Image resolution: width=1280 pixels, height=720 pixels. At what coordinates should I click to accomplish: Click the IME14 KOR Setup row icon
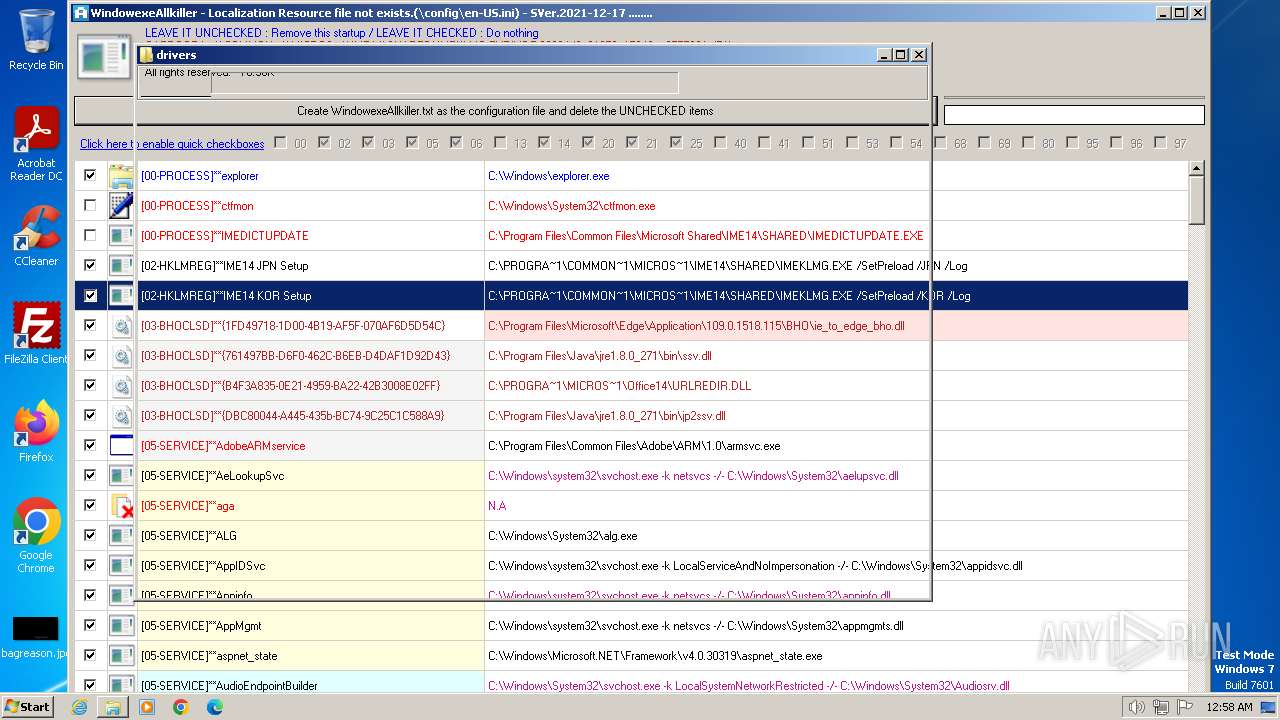(121, 296)
